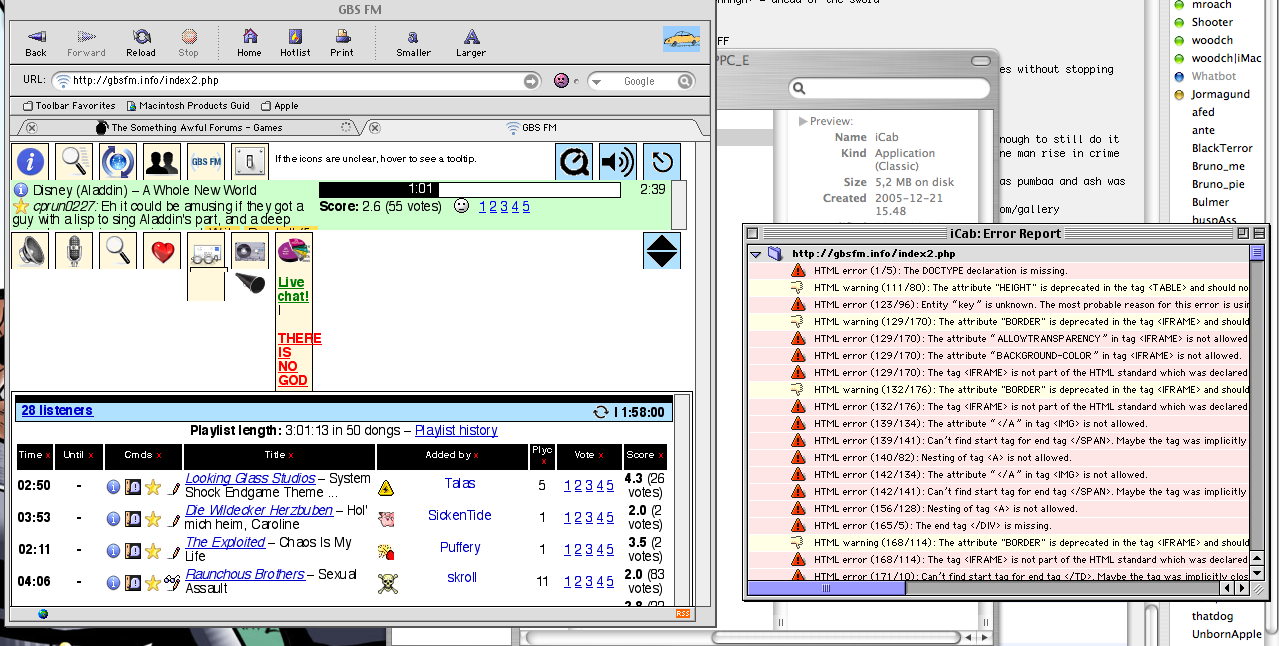This screenshot has height=646, width=1279.
Task: Rate the current song 5
Action: [526, 207]
